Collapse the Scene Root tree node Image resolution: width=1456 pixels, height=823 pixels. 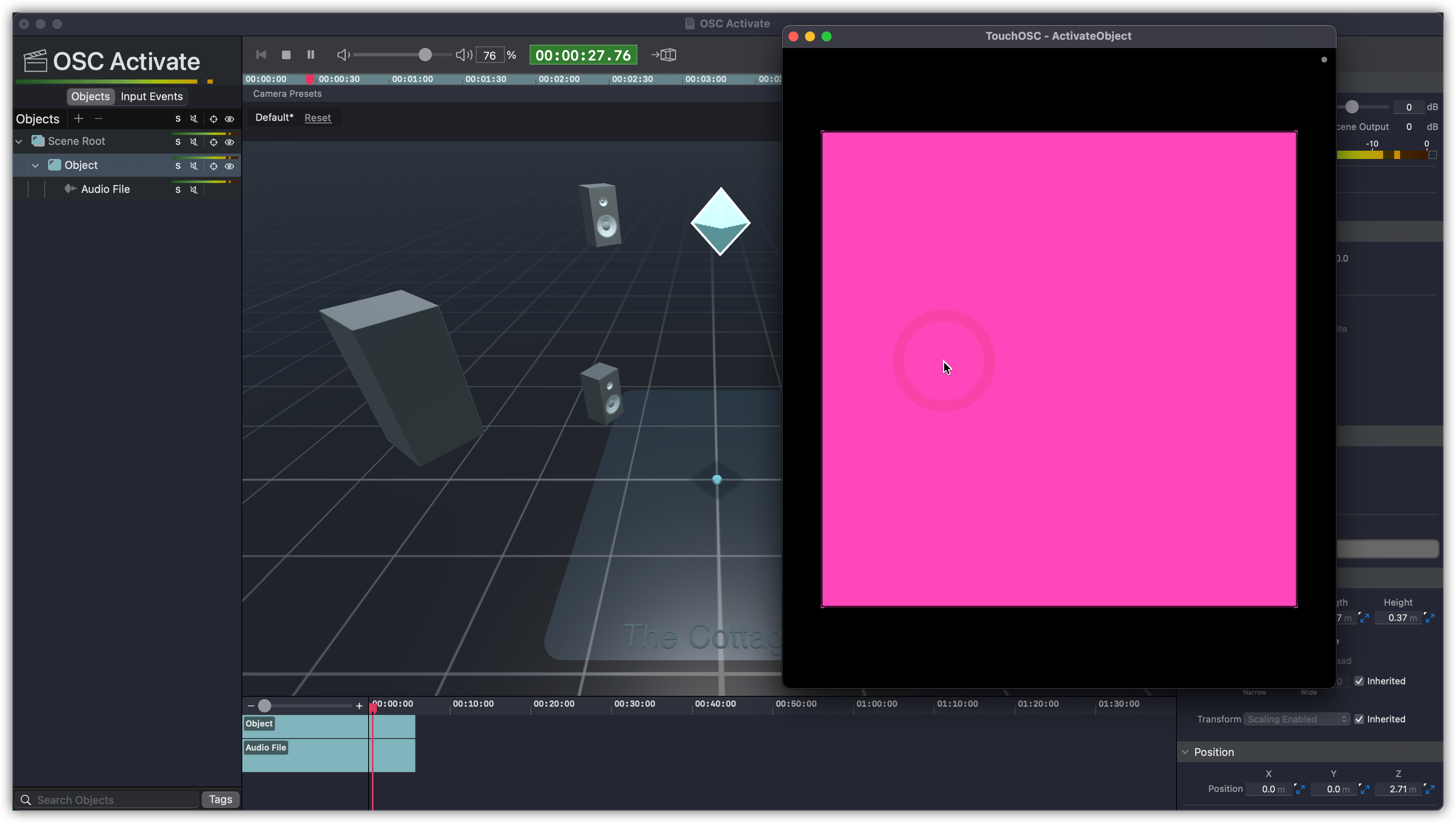19,141
